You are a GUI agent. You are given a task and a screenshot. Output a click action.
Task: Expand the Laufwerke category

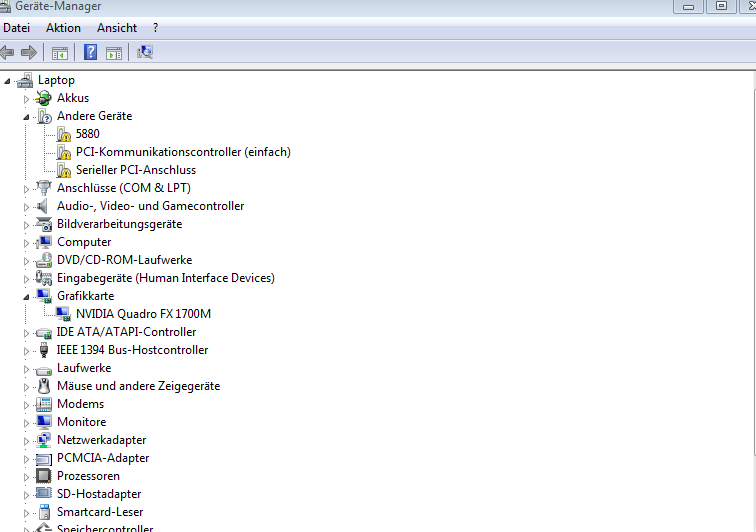click(27, 369)
